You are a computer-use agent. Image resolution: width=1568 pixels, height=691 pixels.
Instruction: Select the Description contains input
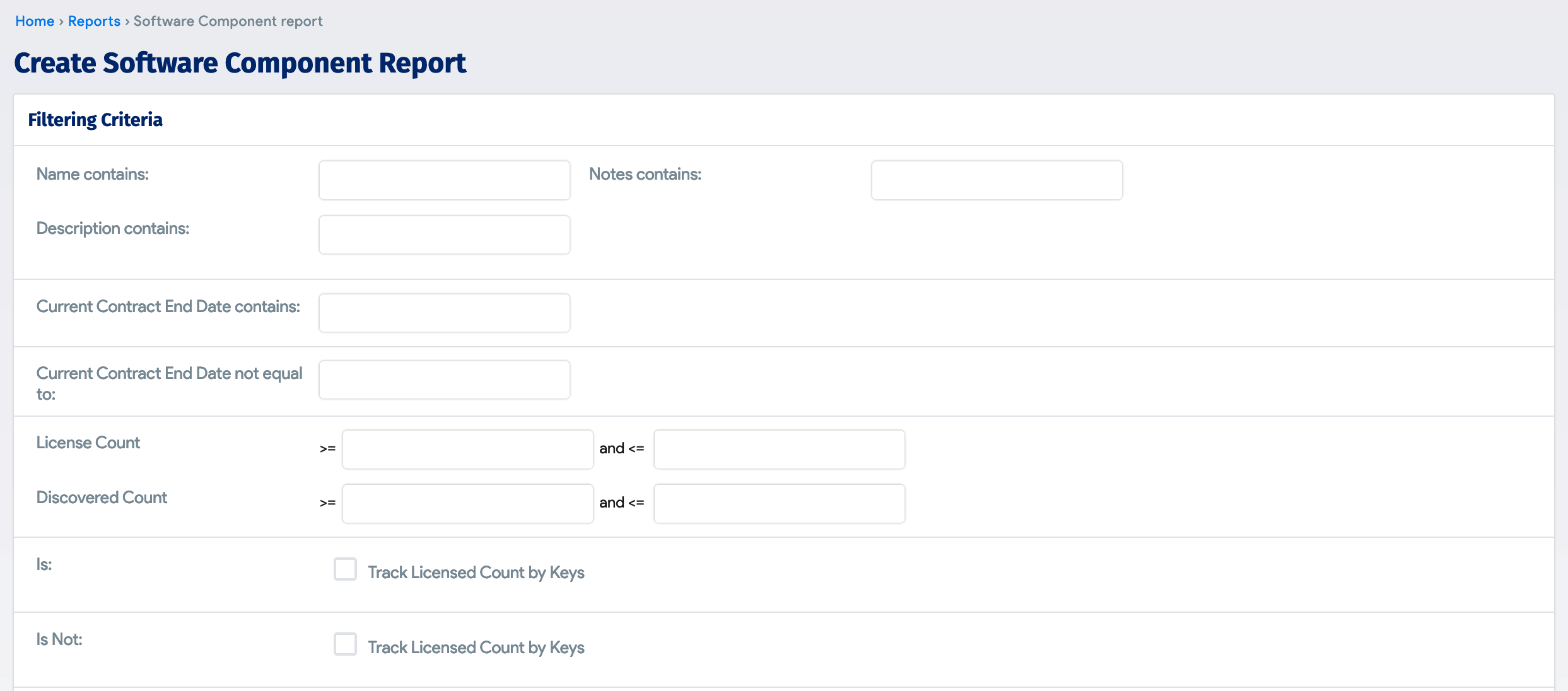pyautogui.click(x=445, y=235)
